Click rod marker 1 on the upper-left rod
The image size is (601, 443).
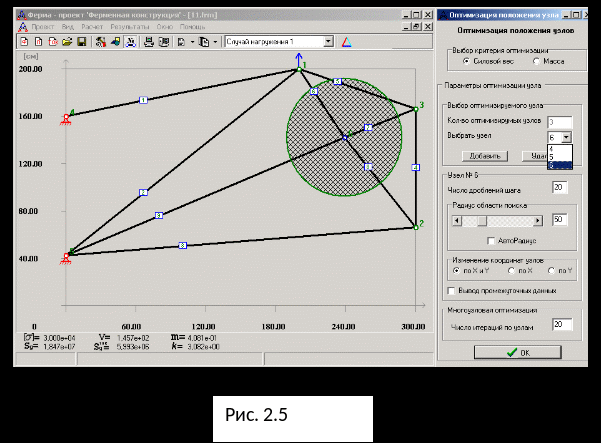(143, 100)
